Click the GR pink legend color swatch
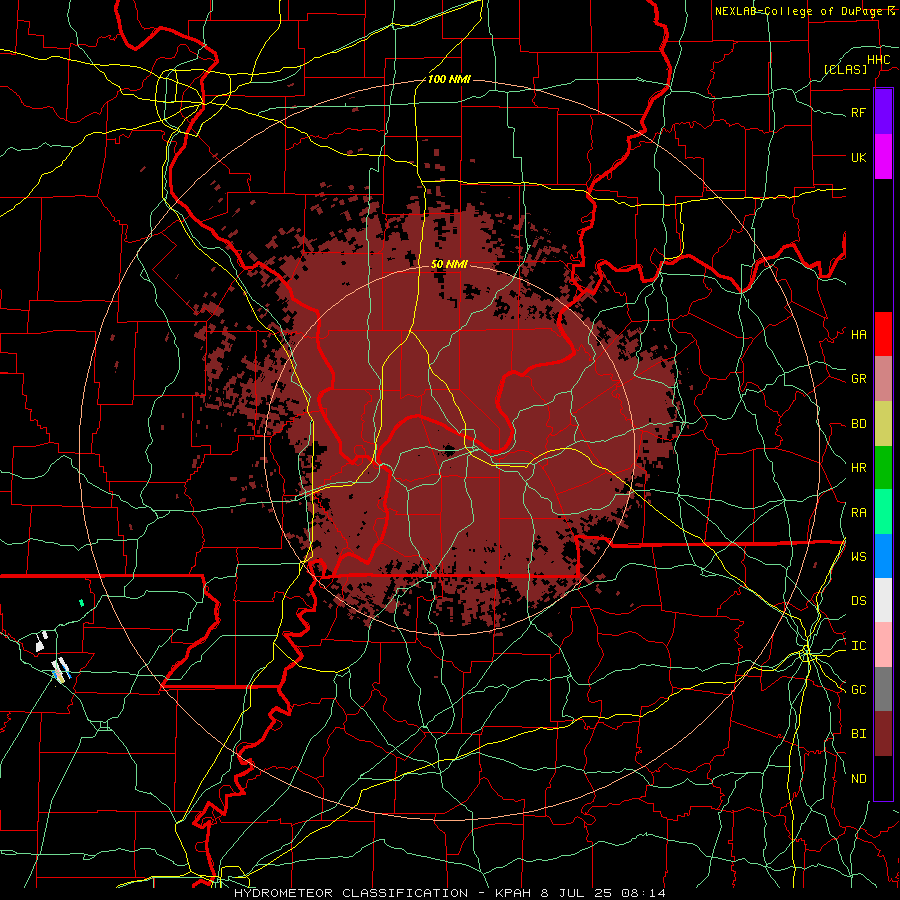900x900 pixels. coord(883,379)
